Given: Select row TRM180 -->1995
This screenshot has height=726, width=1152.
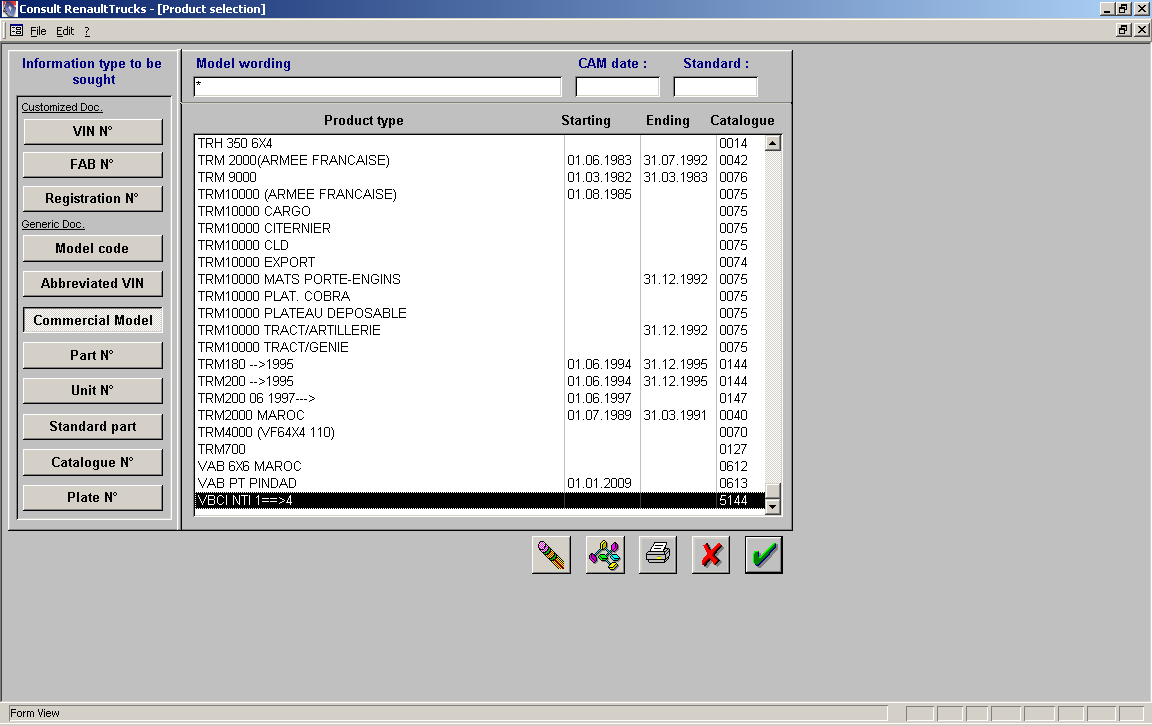Looking at the screenshot, I should point(480,364).
